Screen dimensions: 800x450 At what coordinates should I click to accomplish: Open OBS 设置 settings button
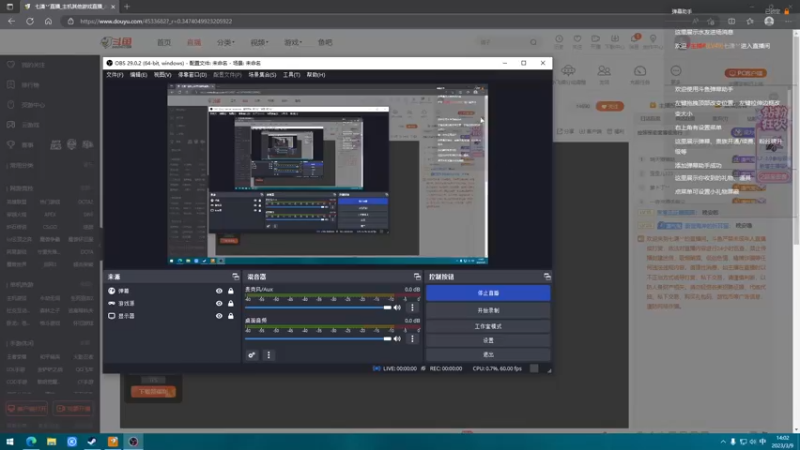[x=488, y=340]
